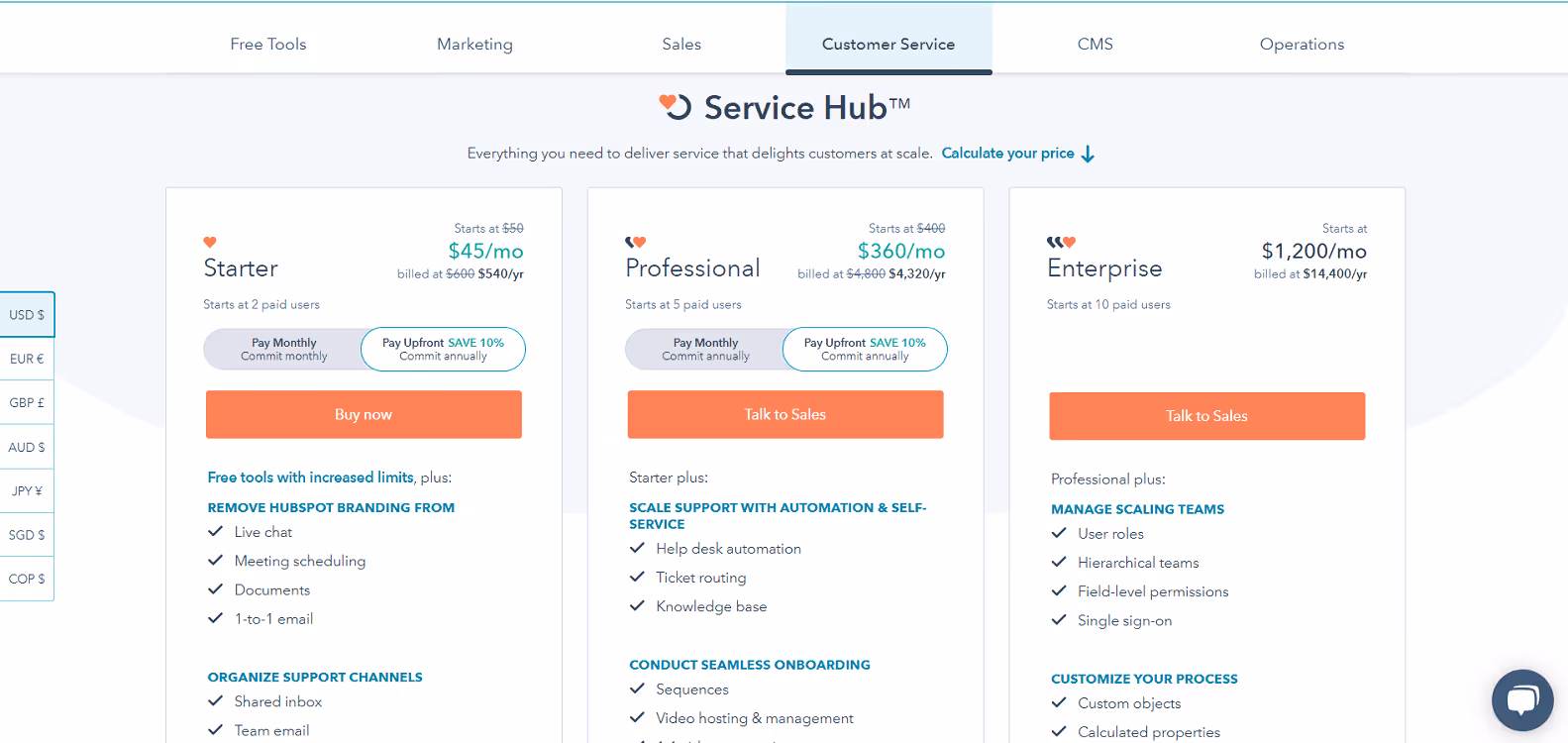Select Pay Monthly for the Professional plan
This screenshot has height=743, width=1568.
click(705, 349)
